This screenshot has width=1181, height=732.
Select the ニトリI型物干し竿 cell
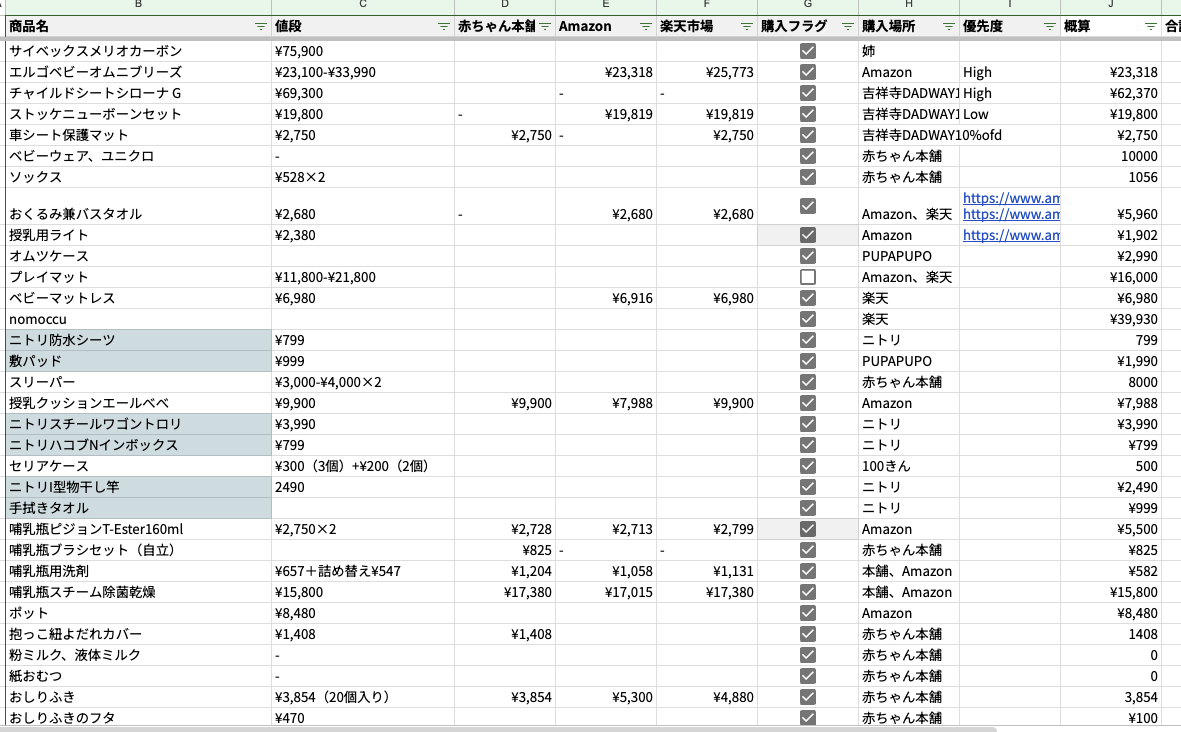[139, 487]
